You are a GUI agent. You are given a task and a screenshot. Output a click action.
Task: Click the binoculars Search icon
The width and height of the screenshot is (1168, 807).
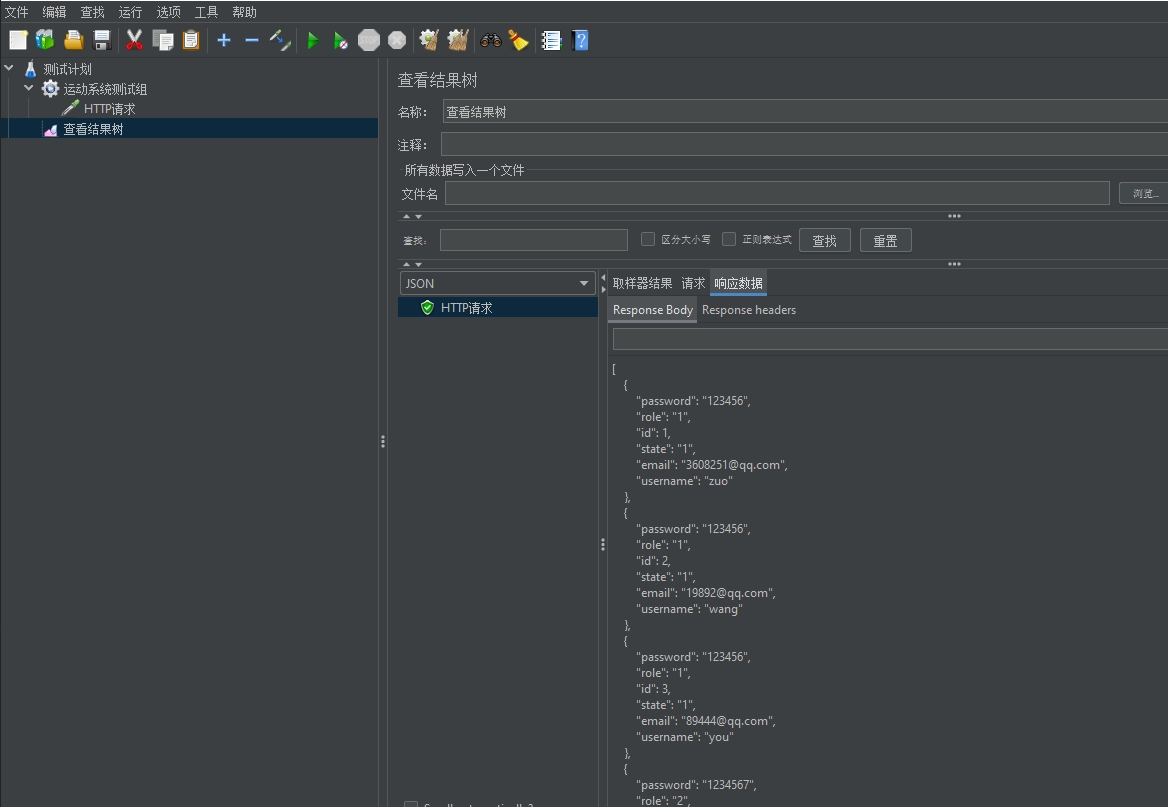point(490,40)
